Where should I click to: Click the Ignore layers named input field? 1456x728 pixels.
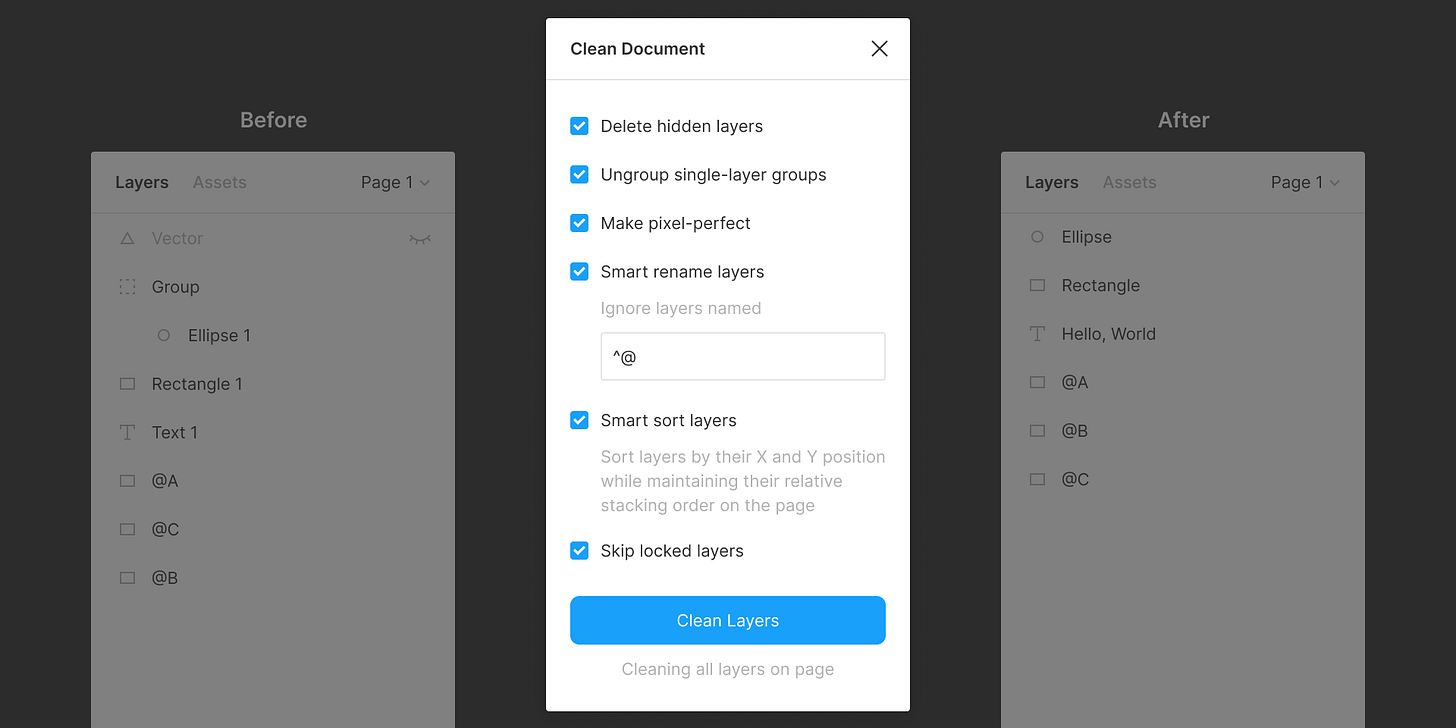[743, 356]
